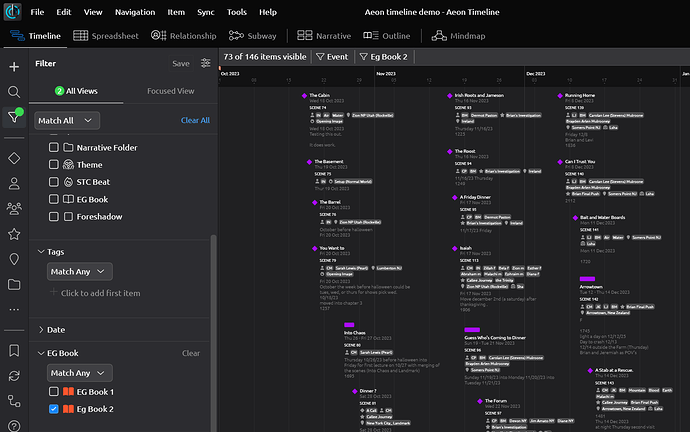Click the sync arrows sidebar icon

tap(14, 376)
